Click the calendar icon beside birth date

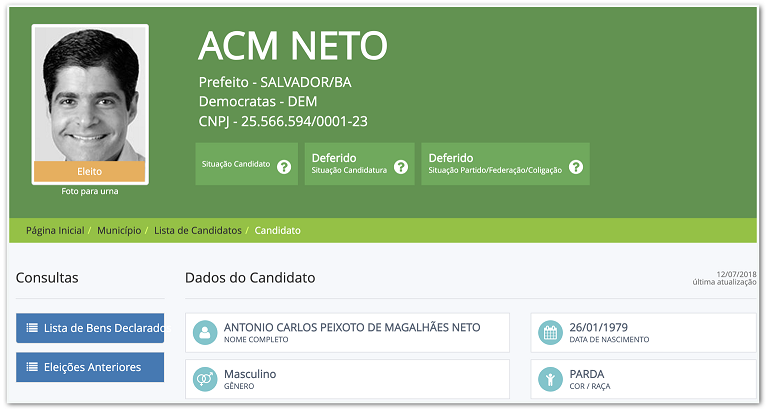coord(549,332)
